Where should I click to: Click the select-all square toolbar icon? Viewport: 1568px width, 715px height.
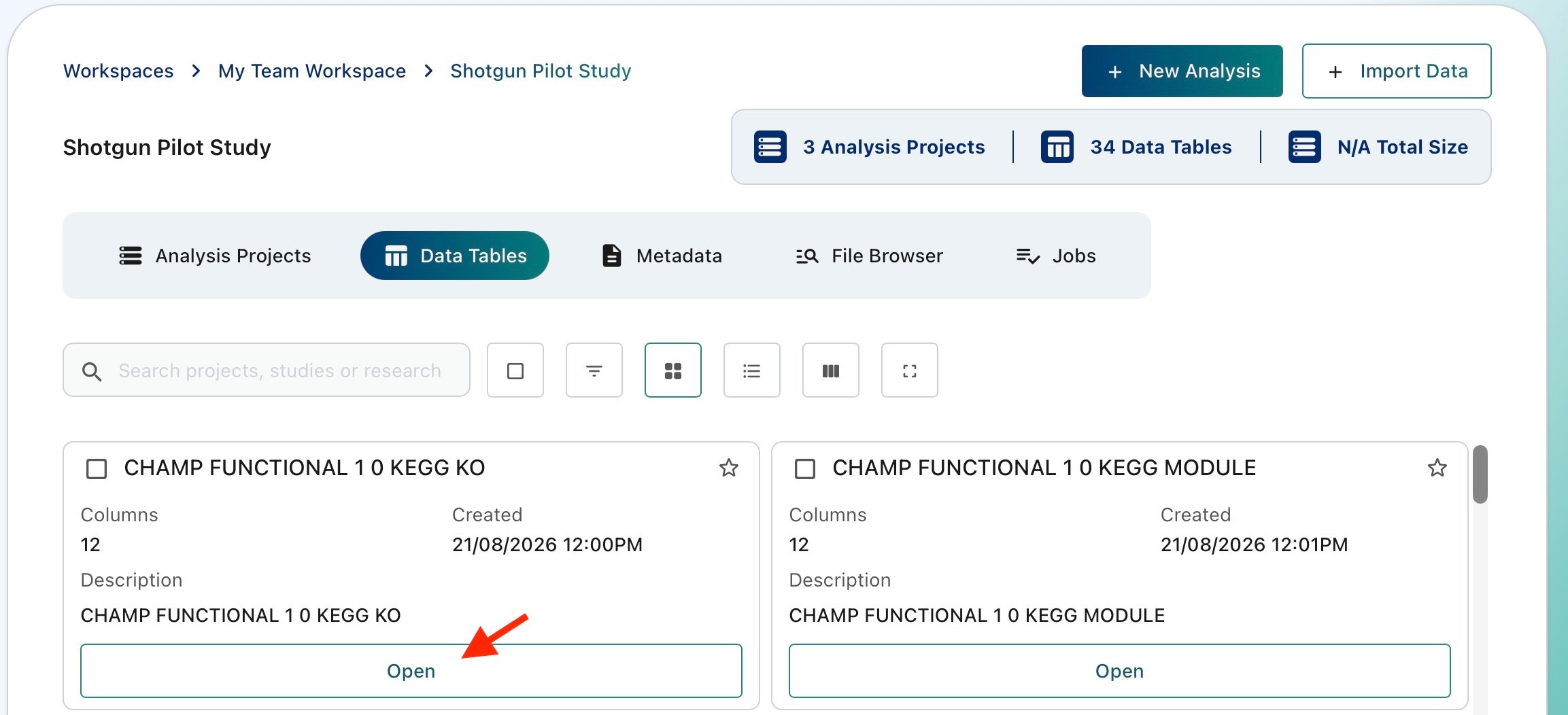pyautogui.click(x=515, y=370)
